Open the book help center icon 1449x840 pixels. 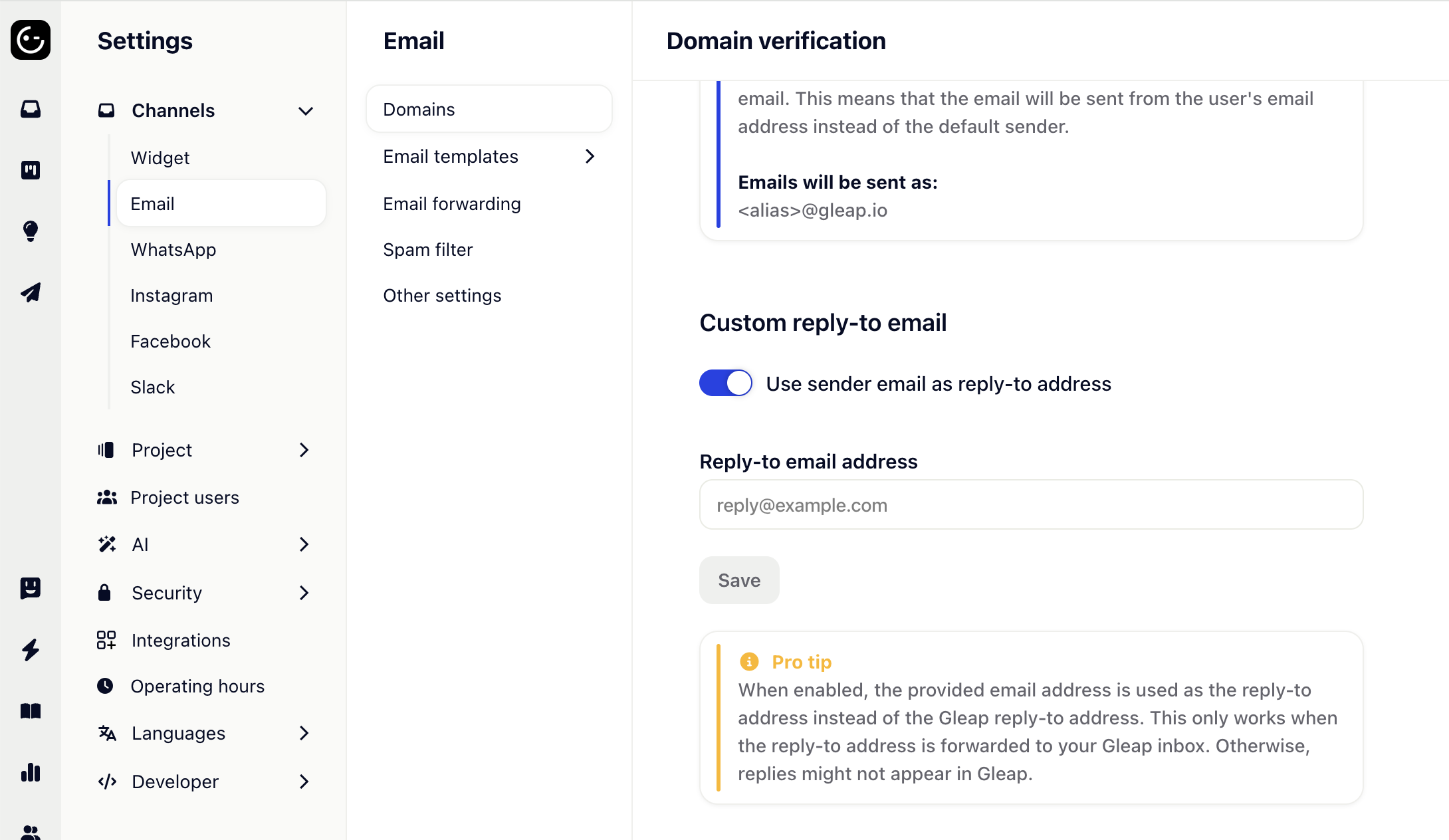tap(31, 711)
